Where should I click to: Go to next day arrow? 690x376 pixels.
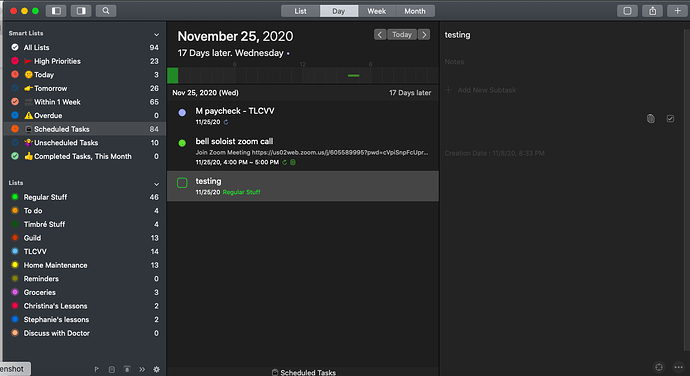tap(424, 34)
